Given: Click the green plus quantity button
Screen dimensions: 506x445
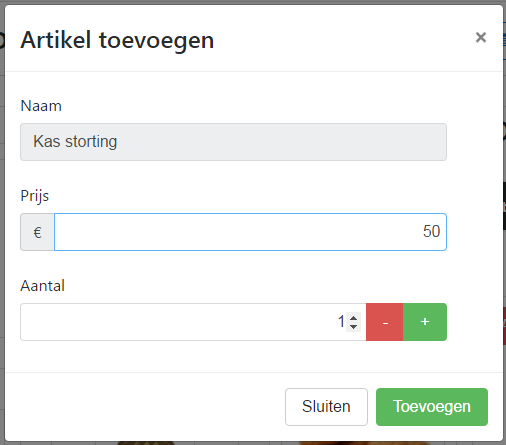Looking at the screenshot, I should click(x=425, y=322).
